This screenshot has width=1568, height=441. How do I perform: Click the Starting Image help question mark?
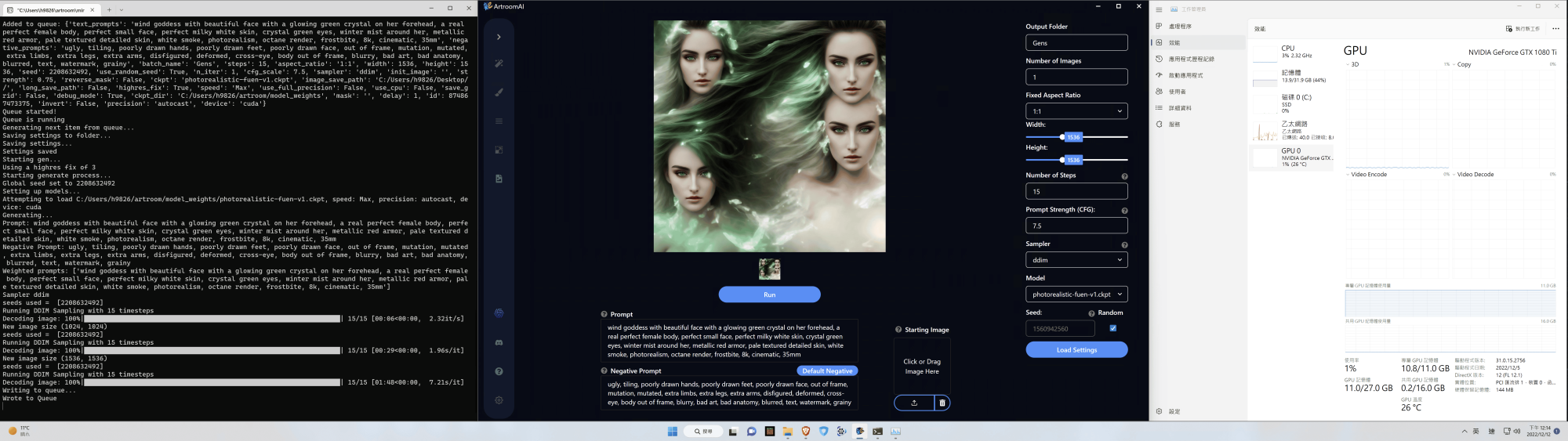click(898, 330)
